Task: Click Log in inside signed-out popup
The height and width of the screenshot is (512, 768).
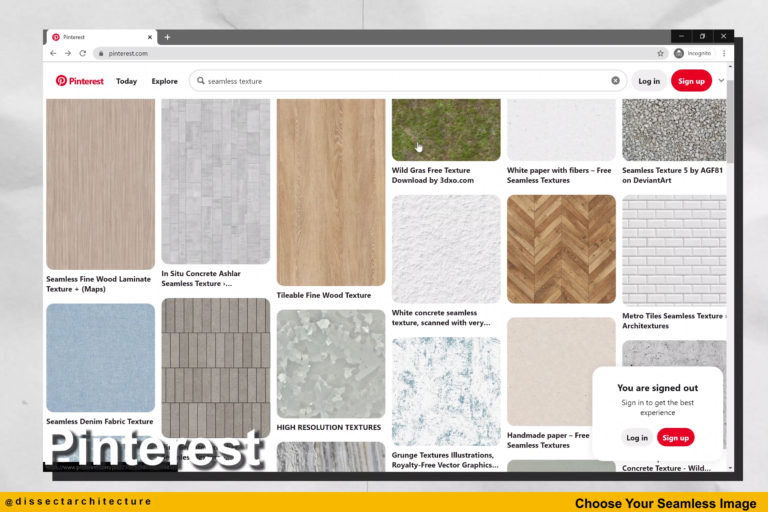Action: pos(637,437)
